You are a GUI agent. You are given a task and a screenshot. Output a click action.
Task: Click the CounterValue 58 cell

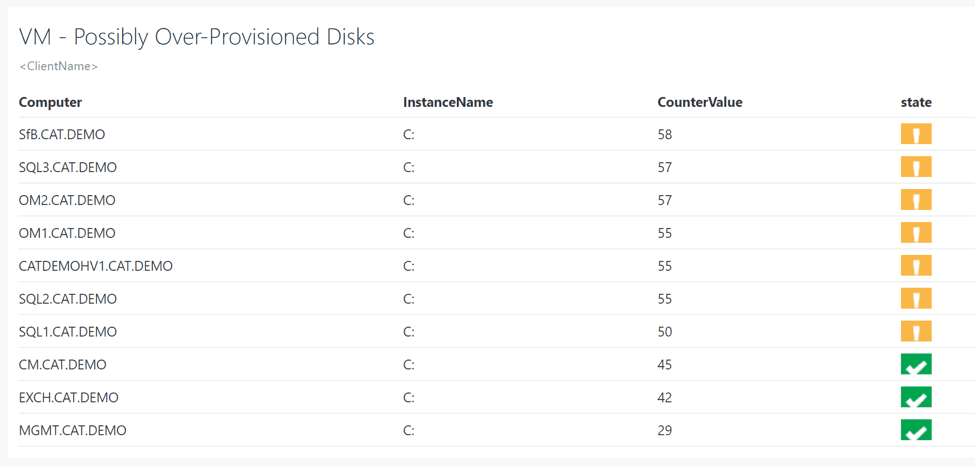point(665,135)
